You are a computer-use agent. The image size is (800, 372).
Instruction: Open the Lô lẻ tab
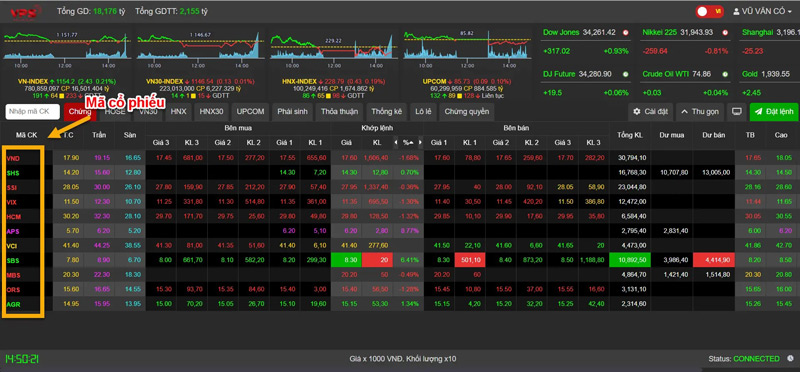coord(423,112)
